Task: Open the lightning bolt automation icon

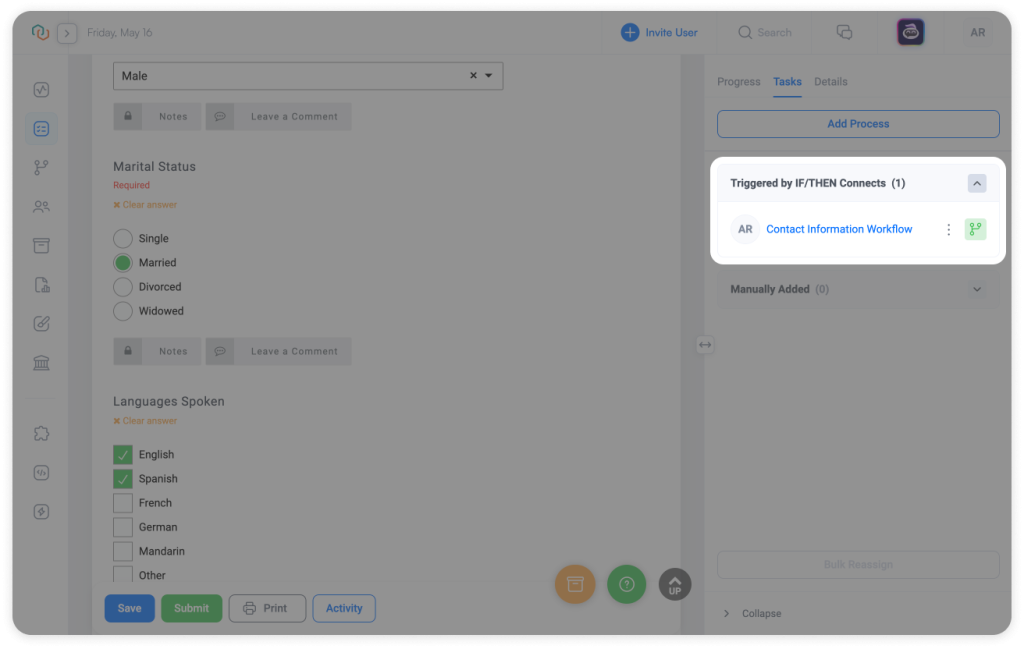Action: pyautogui.click(x=41, y=512)
